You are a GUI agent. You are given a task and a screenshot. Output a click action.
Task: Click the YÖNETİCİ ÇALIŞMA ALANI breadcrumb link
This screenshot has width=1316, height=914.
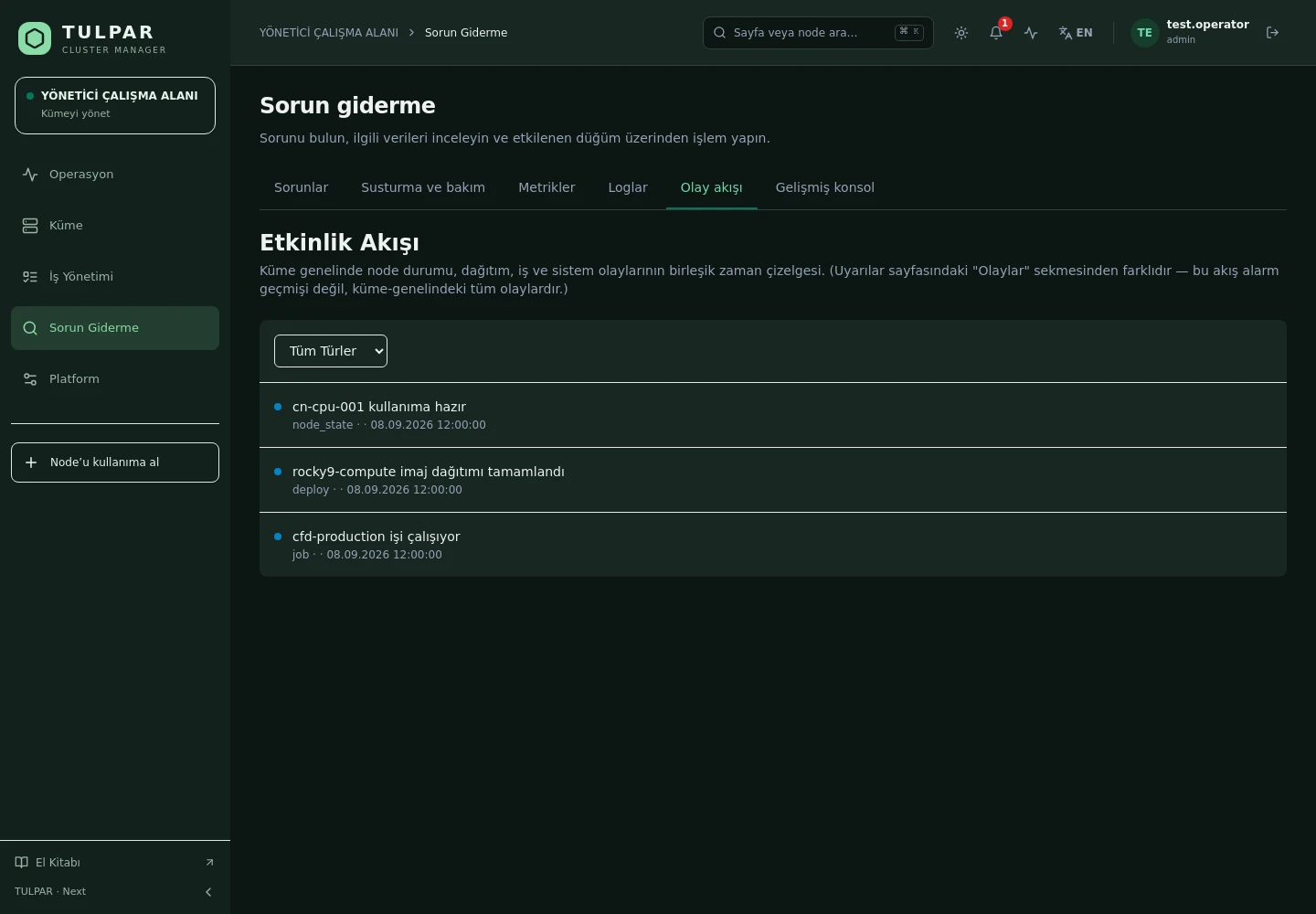point(329,33)
